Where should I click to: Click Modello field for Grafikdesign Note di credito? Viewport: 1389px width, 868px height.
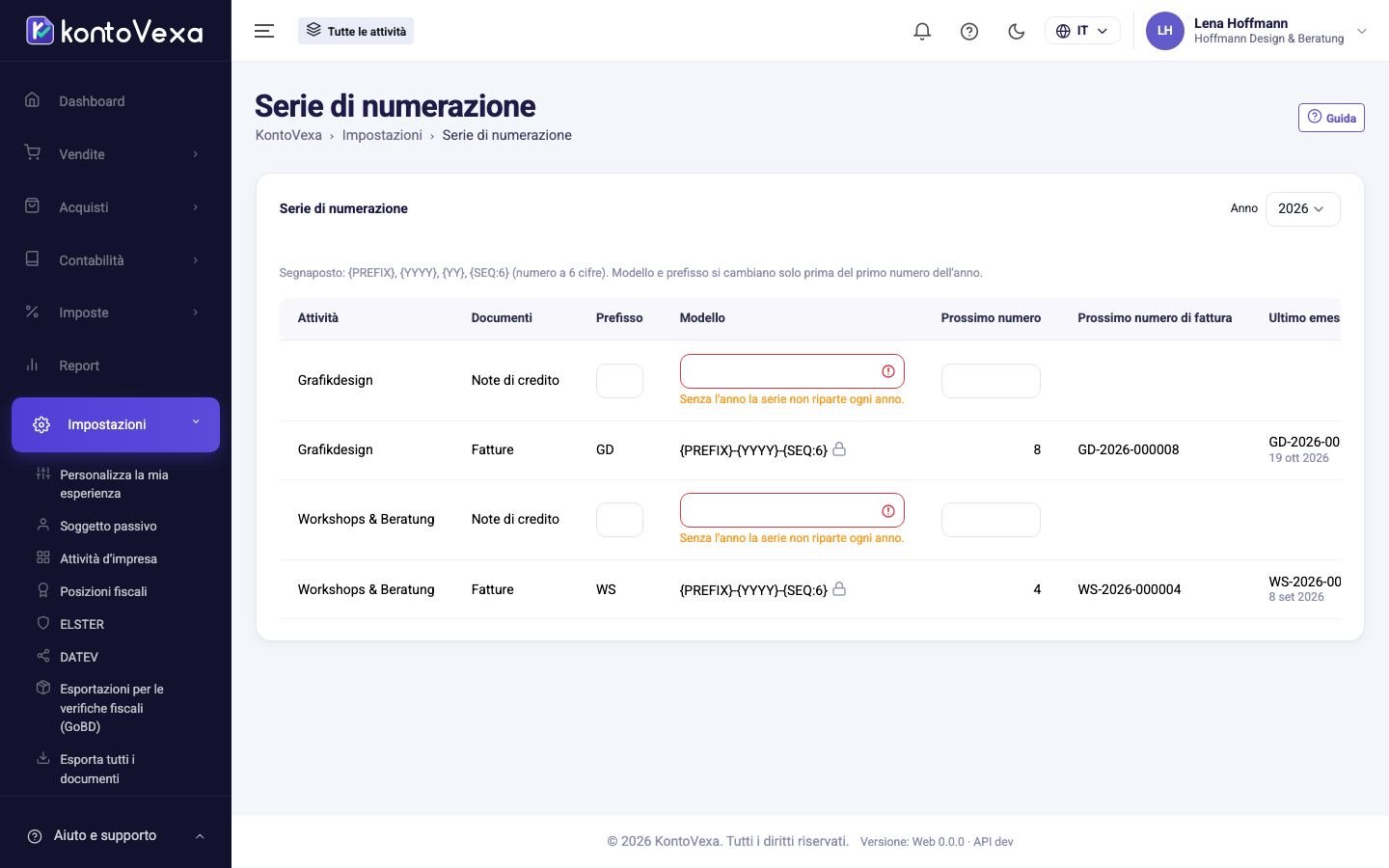coord(792,371)
